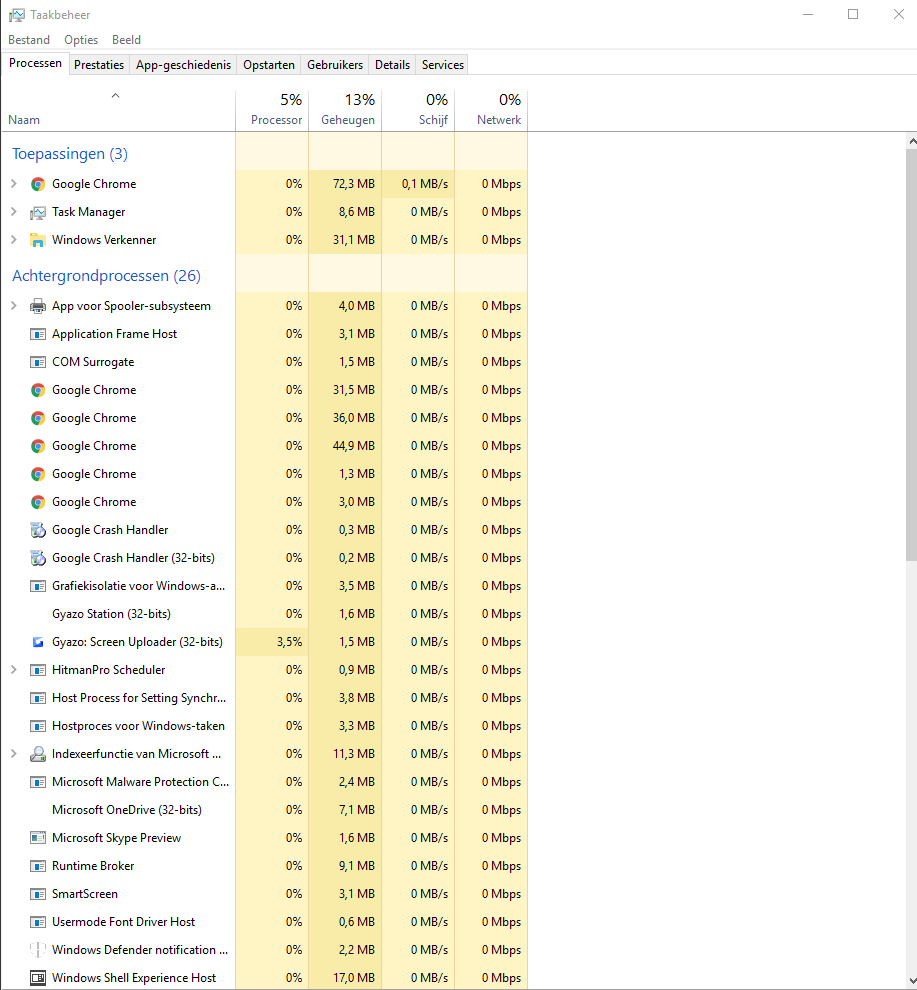
Task: Click the COM Surrogate icon
Action: coord(38,362)
